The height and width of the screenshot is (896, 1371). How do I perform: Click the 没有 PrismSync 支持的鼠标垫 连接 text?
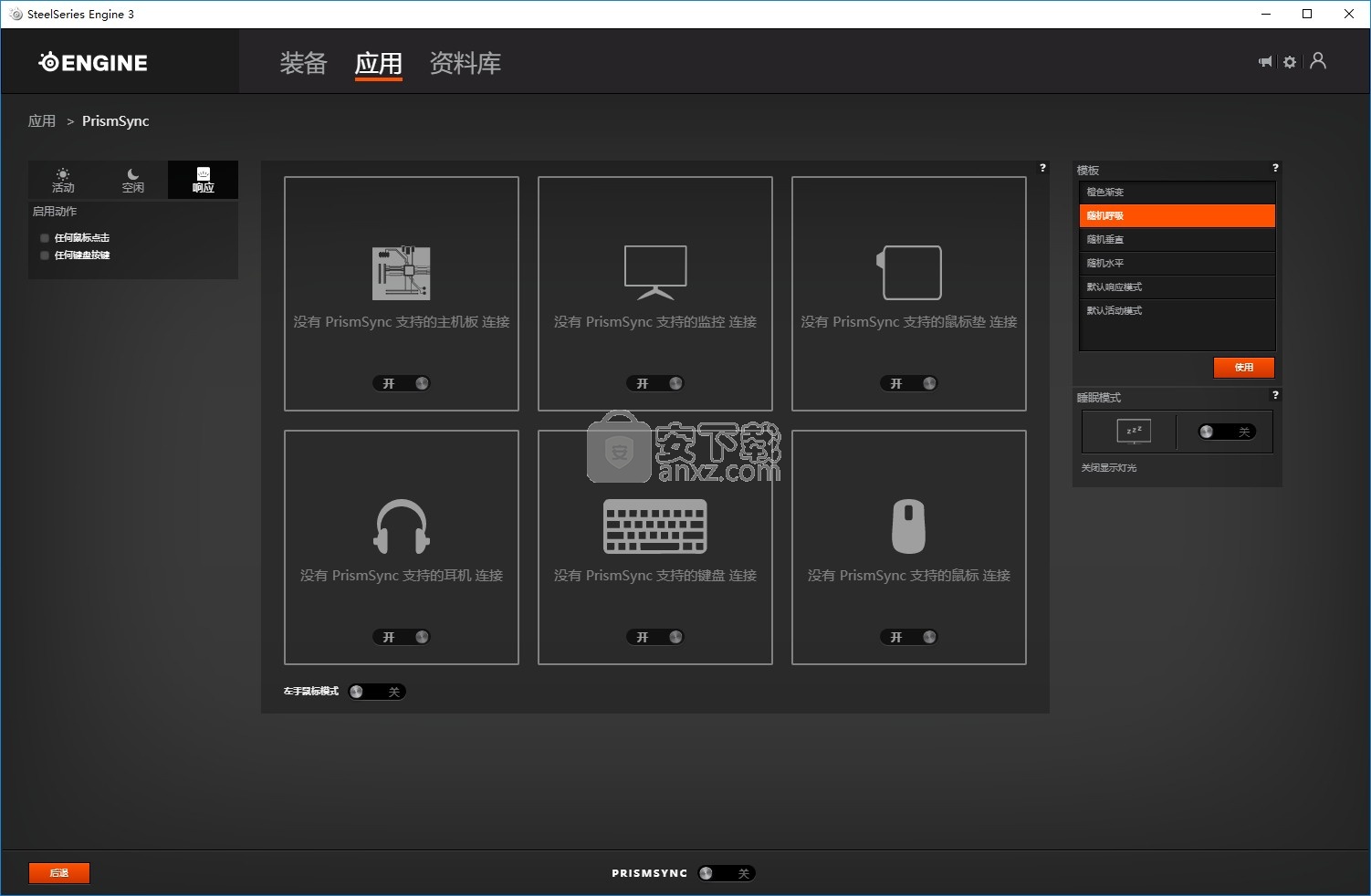point(909,322)
